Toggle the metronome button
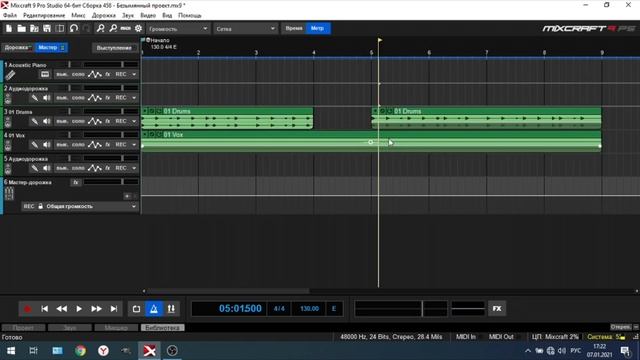 click(x=154, y=309)
